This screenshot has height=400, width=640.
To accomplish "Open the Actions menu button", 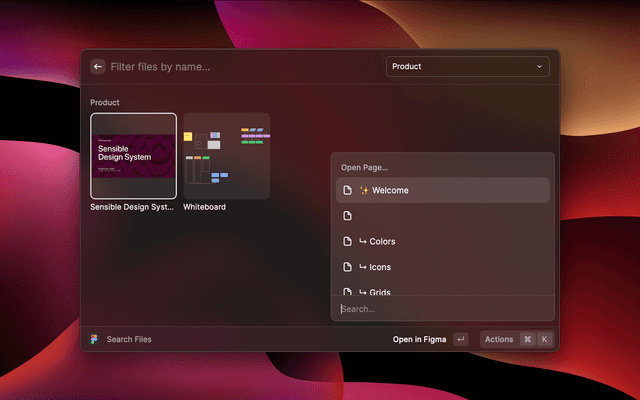I will (x=499, y=339).
